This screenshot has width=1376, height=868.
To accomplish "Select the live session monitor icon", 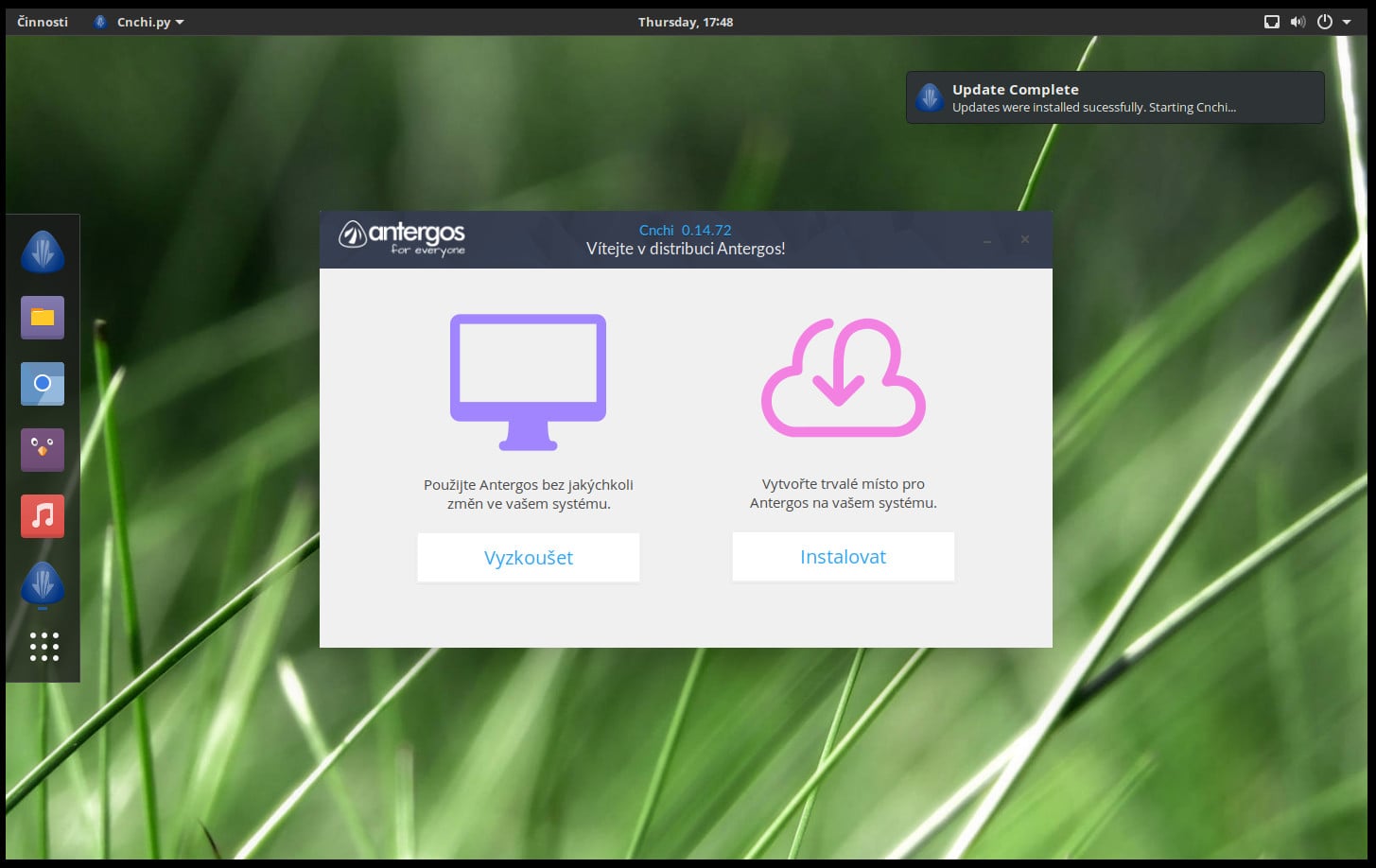I will (528, 381).
